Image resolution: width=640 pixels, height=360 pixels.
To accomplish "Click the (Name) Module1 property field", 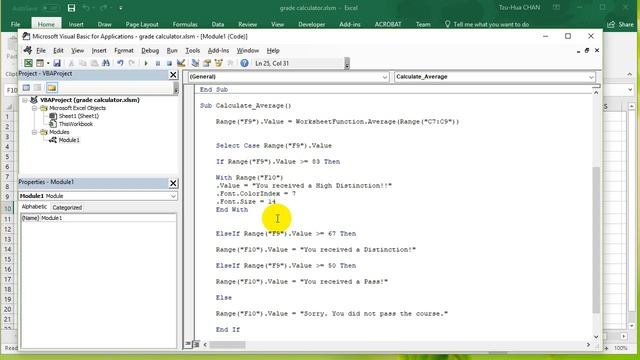I will tap(98, 218).
